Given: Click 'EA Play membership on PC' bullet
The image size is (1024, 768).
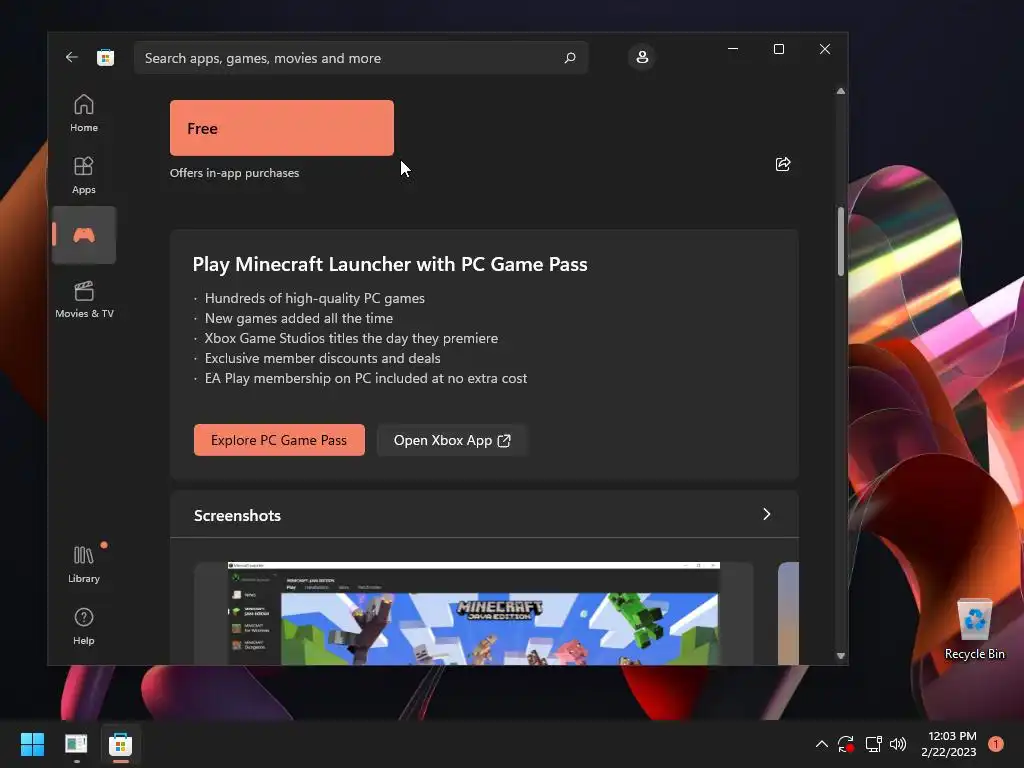Looking at the screenshot, I should click(366, 378).
